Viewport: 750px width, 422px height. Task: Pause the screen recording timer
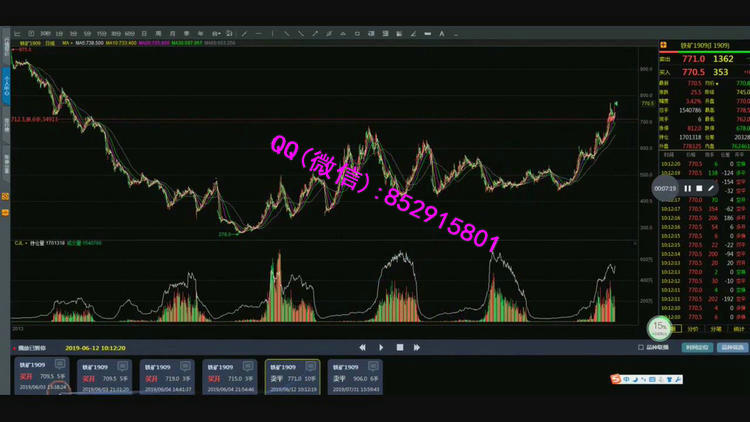click(x=687, y=188)
